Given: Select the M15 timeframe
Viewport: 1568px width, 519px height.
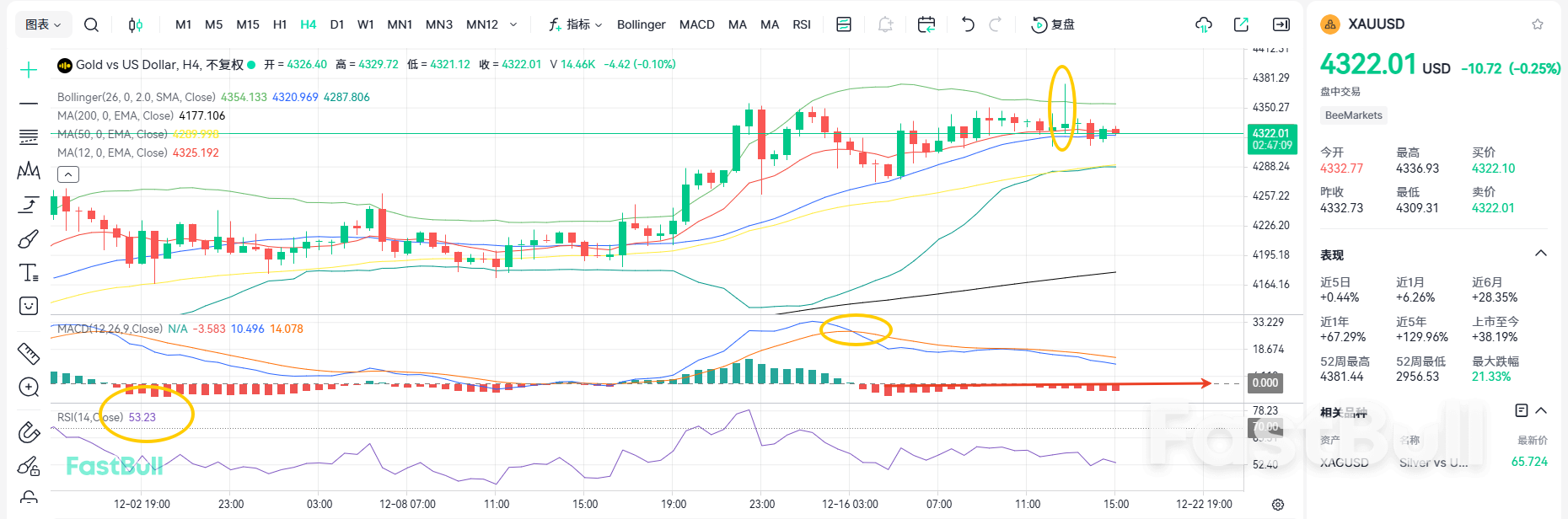Looking at the screenshot, I should (x=248, y=24).
